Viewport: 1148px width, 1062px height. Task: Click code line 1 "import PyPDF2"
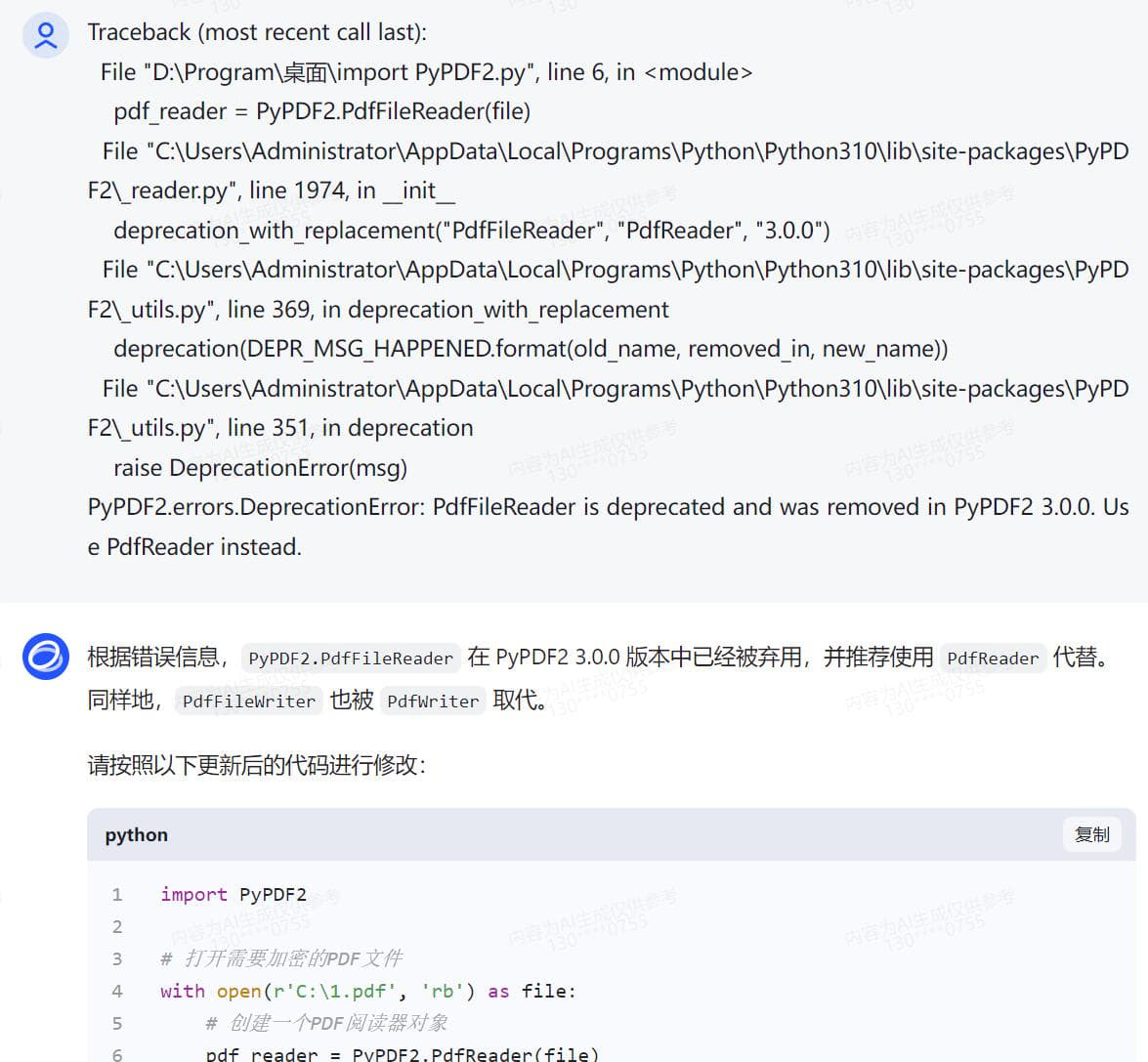click(234, 894)
